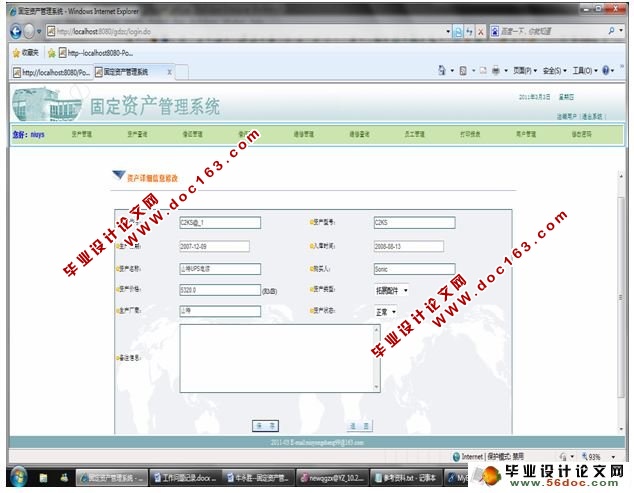Click the 入库时间 field showing 2008-08-13
This screenshot has width=634, height=493.
(x=408, y=246)
